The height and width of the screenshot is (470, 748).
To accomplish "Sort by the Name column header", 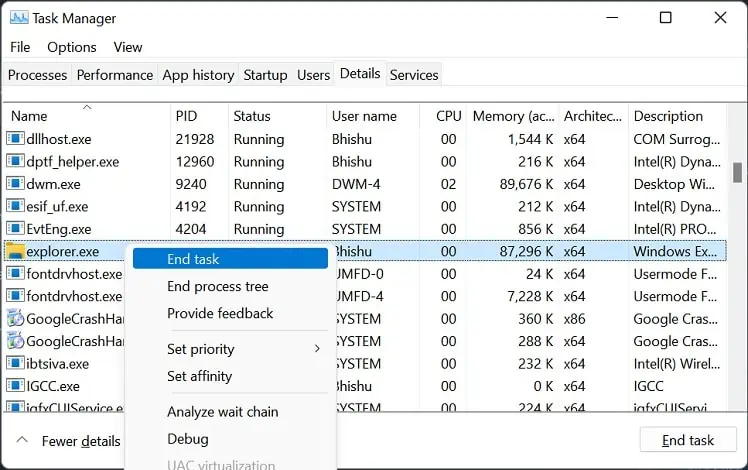I will [x=87, y=116].
